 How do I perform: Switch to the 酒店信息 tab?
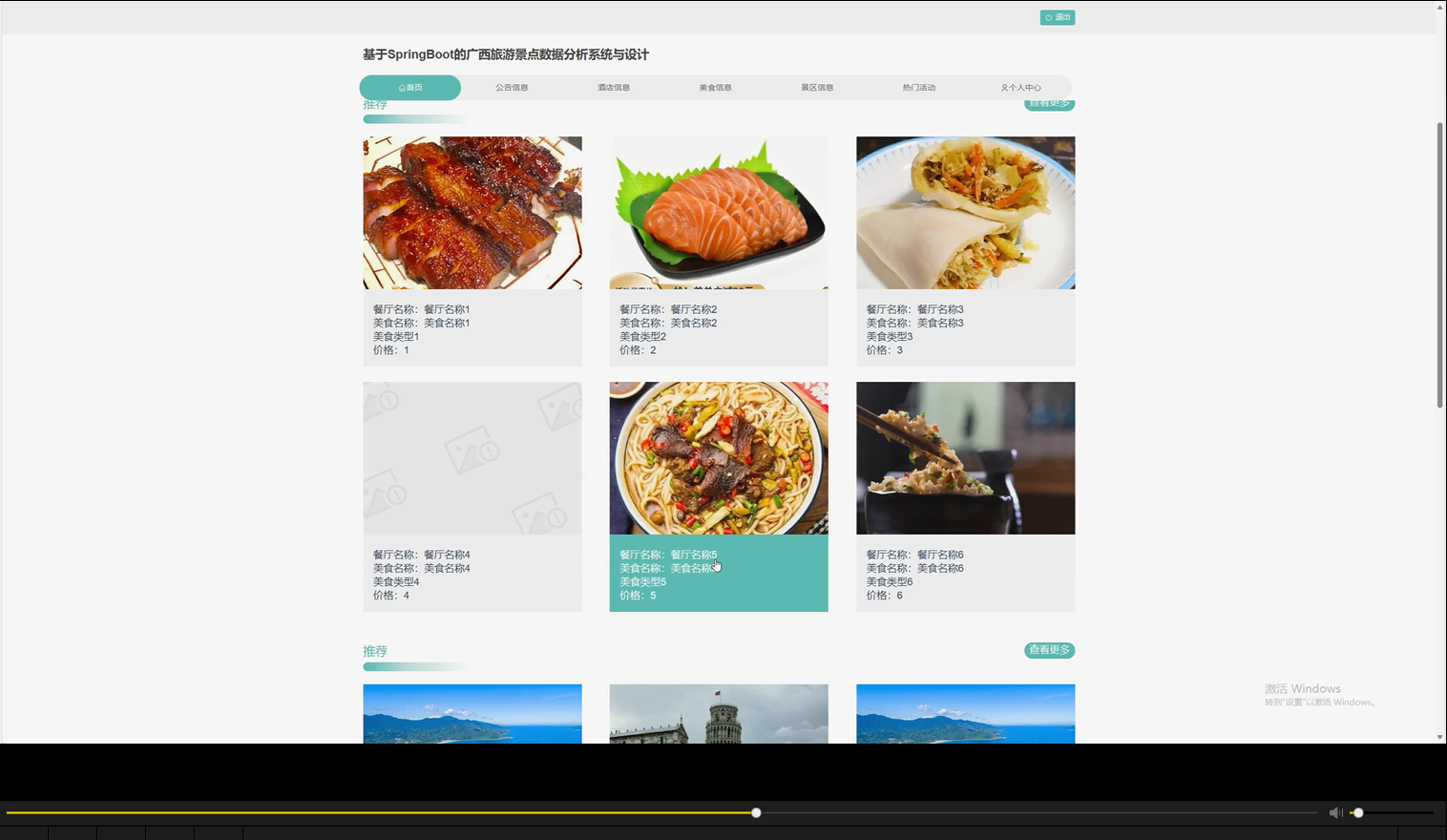[614, 87]
